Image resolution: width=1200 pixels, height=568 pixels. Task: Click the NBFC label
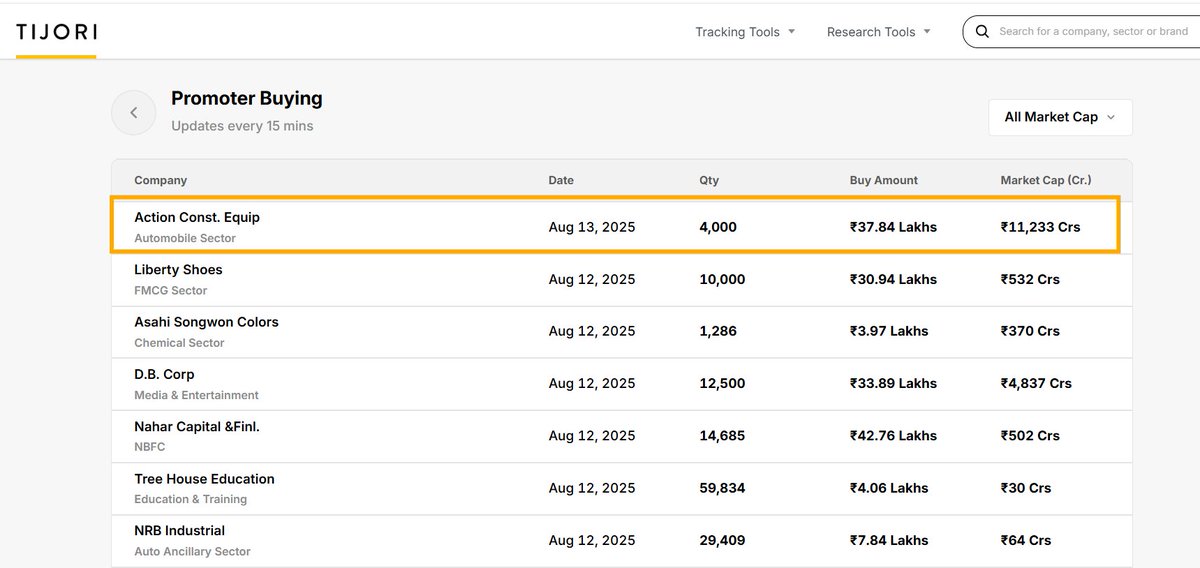[x=150, y=447]
